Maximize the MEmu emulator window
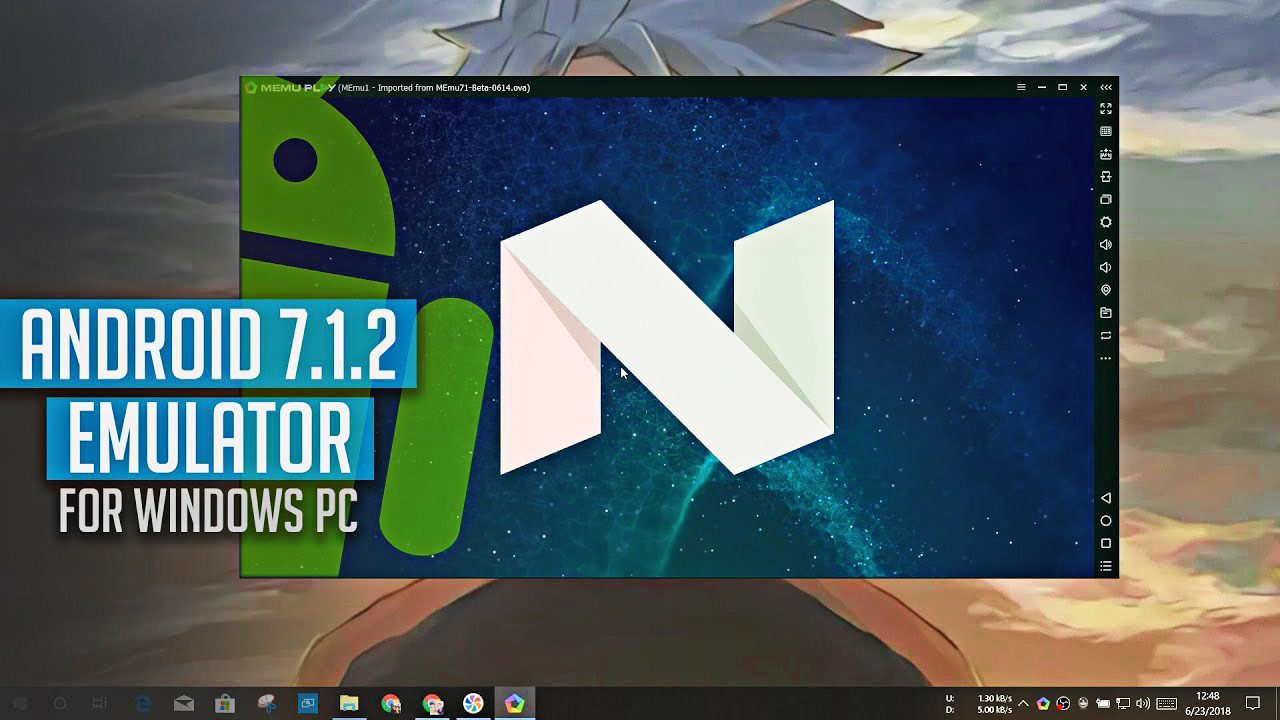This screenshot has width=1280, height=720. click(1062, 87)
